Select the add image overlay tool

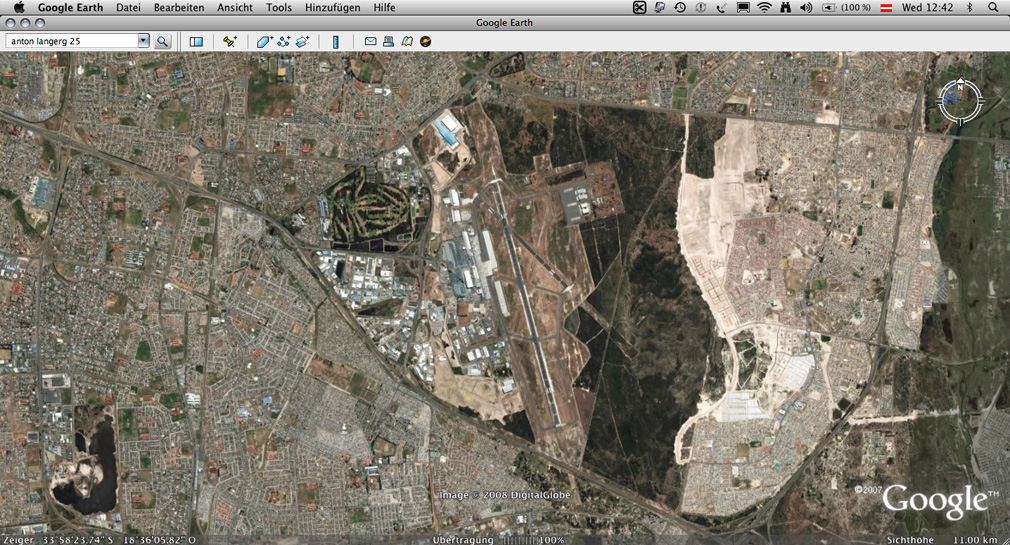(302, 42)
